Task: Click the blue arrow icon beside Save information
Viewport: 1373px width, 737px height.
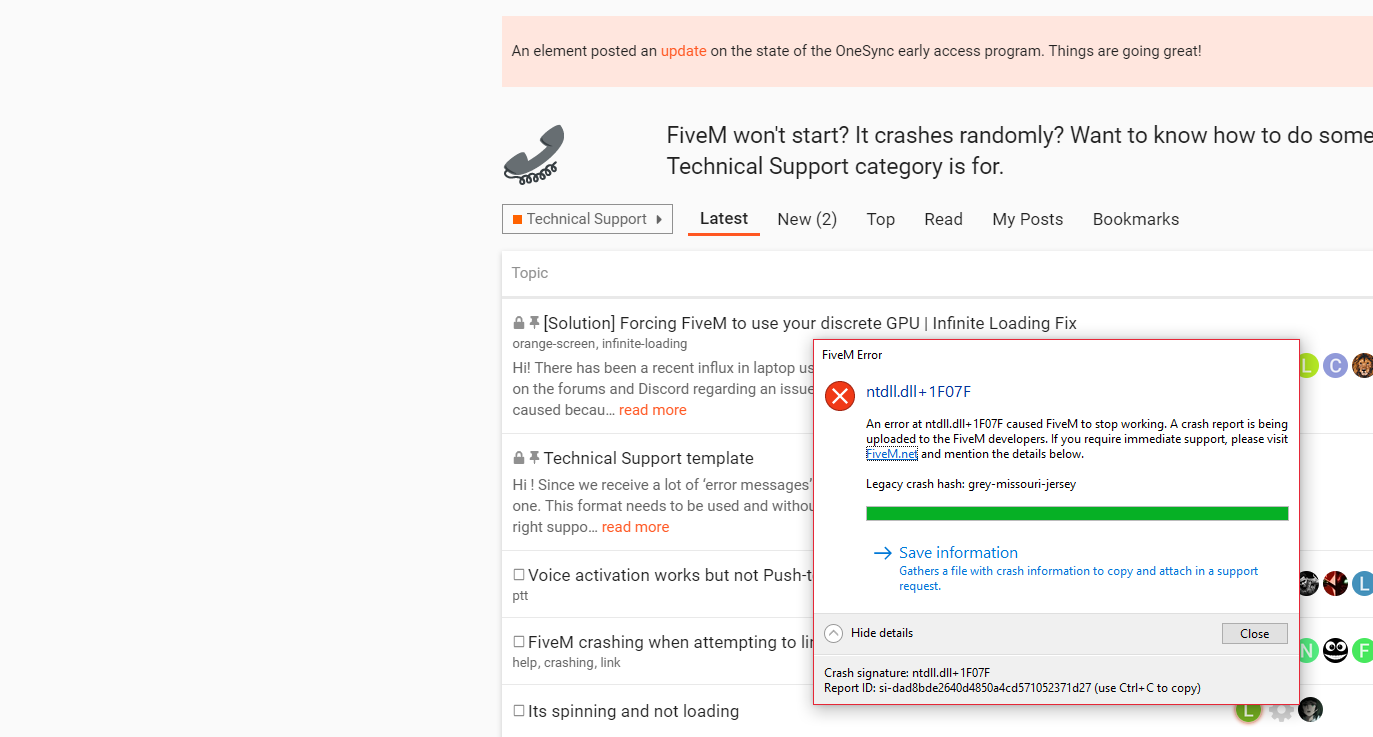Action: (882, 553)
